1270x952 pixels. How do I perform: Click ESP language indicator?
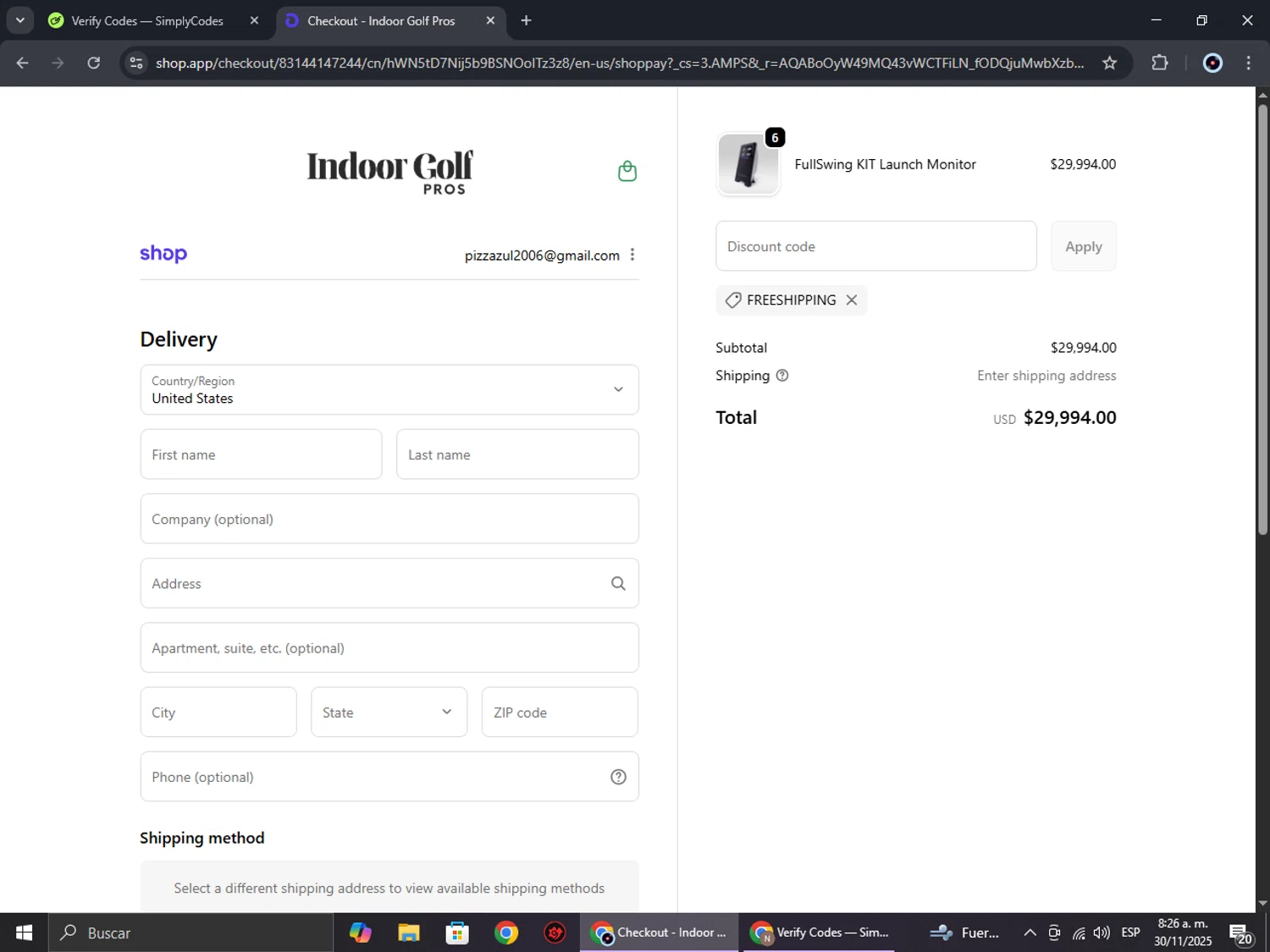click(1130, 933)
